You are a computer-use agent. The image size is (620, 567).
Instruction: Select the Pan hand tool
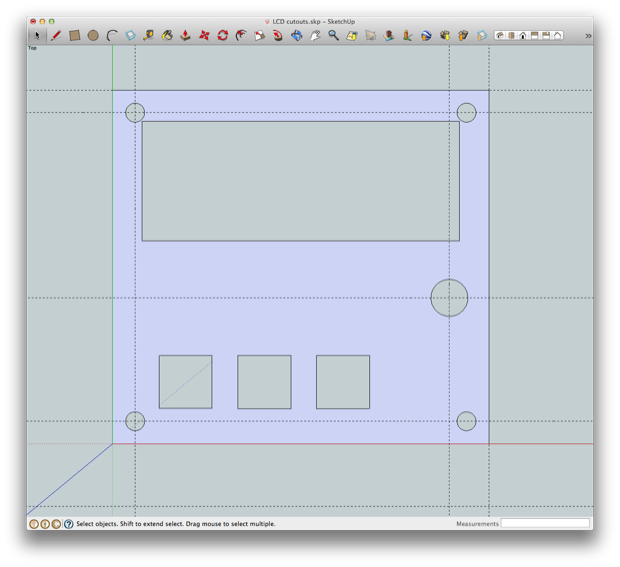tap(315, 36)
